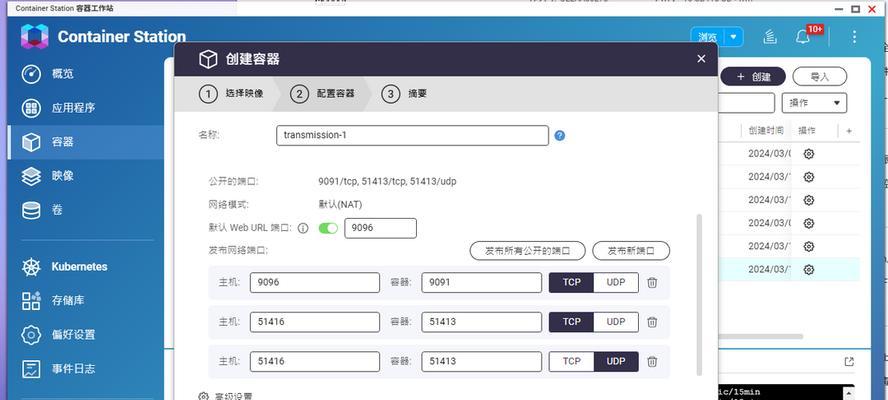The image size is (888, 400).
Task: Click the container name field transmission-1
Action: tap(412, 135)
